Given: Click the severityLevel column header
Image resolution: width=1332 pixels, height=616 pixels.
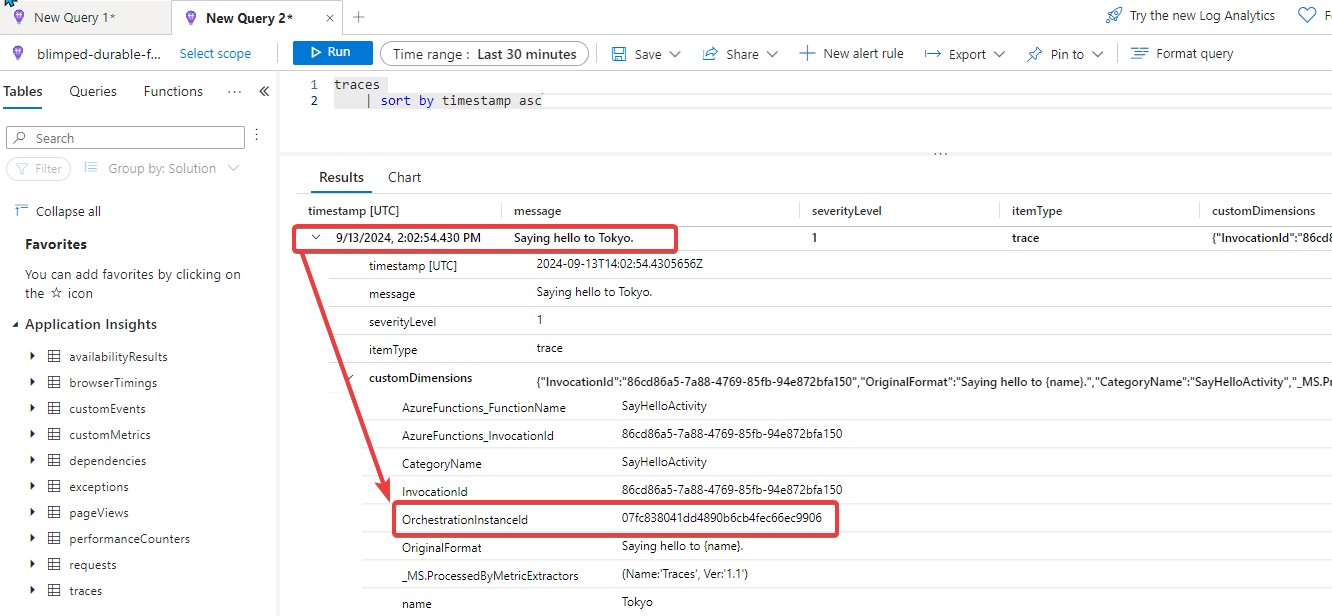Looking at the screenshot, I should pos(846,211).
